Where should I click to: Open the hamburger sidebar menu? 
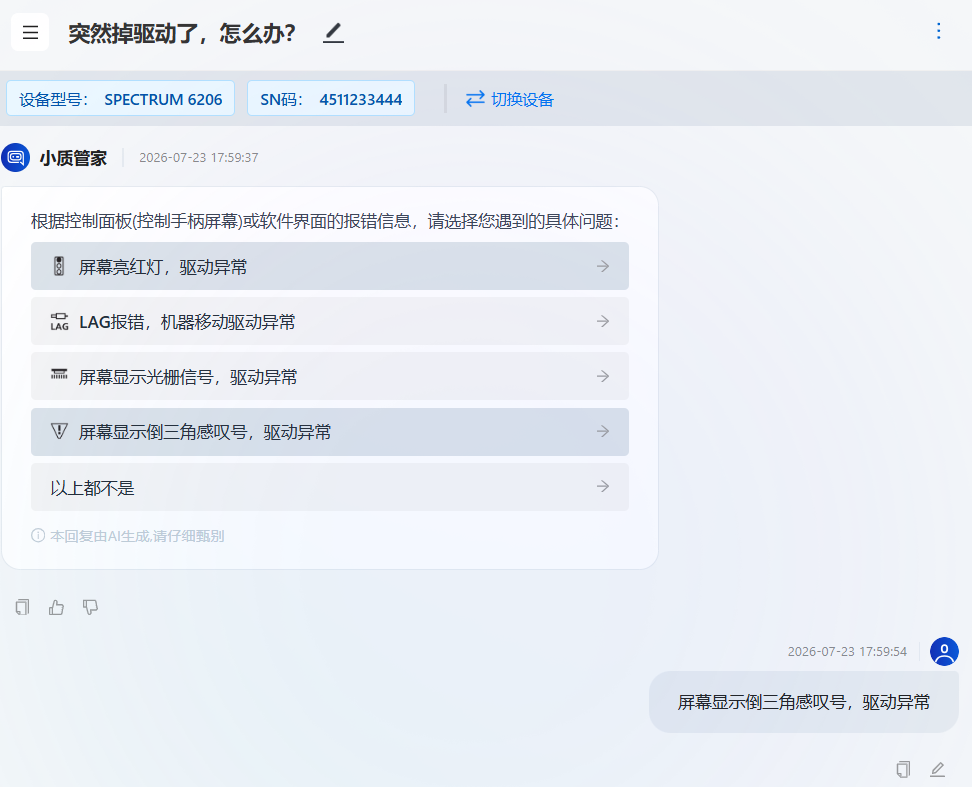[30, 32]
